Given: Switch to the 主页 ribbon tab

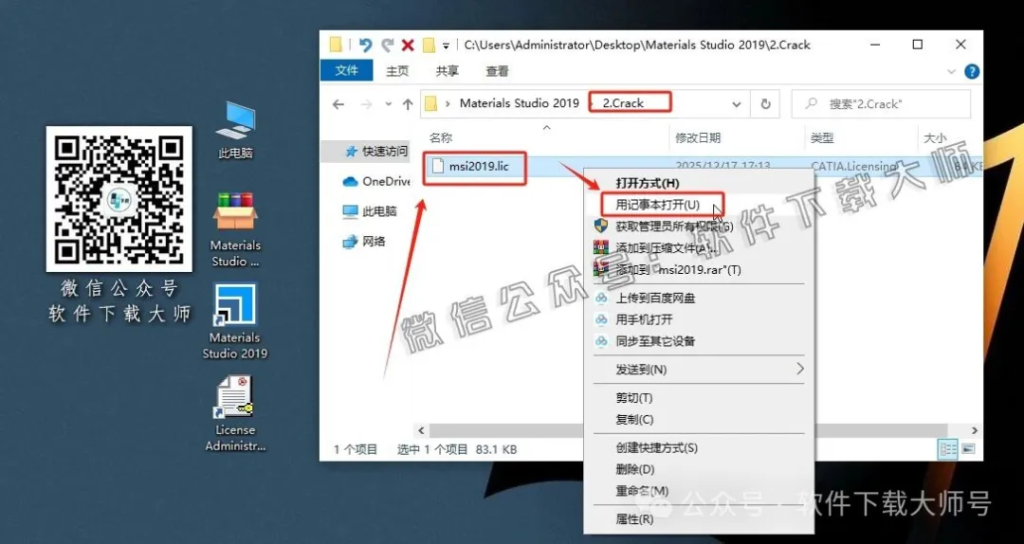Looking at the screenshot, I should (x=397, y=71).
